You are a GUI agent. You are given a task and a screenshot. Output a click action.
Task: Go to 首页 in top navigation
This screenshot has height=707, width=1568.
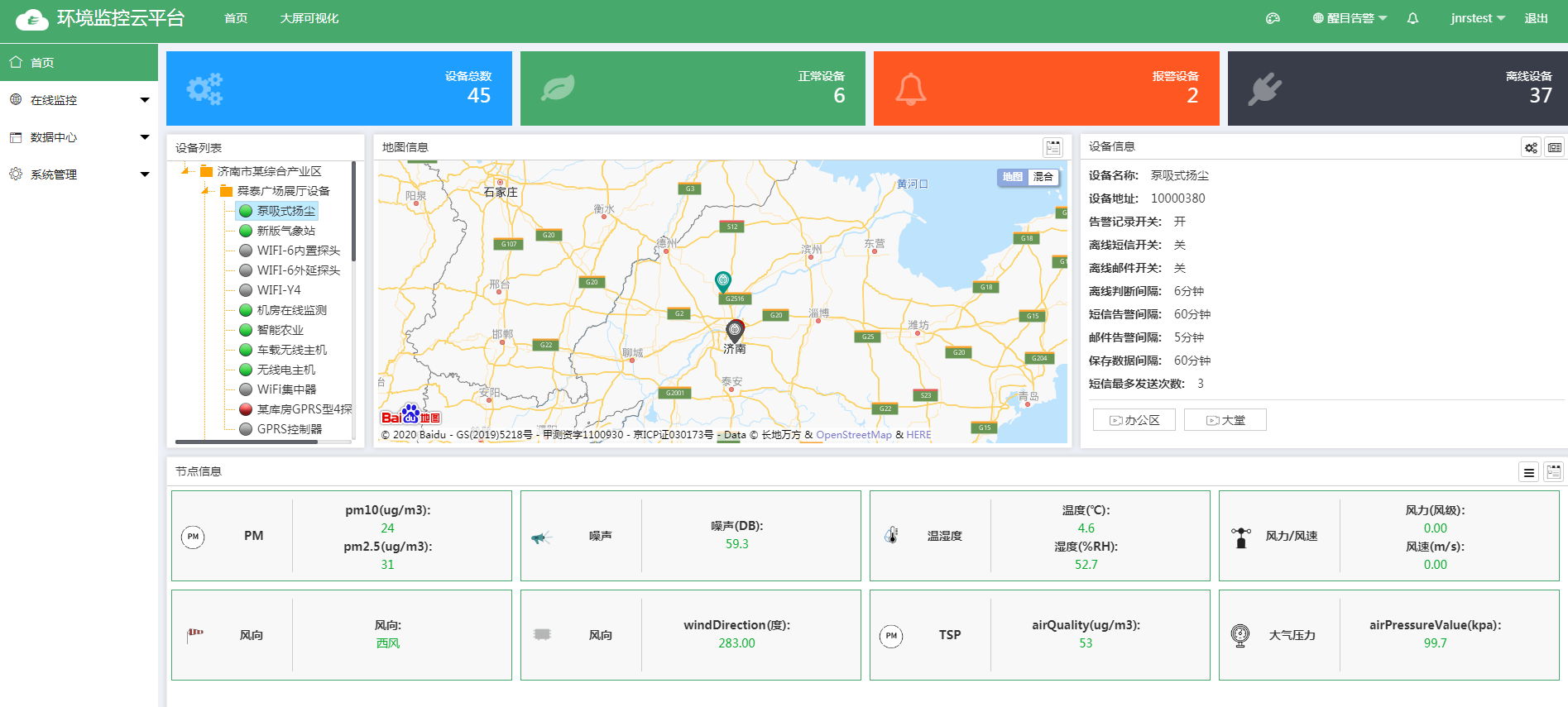pos(236,18)
